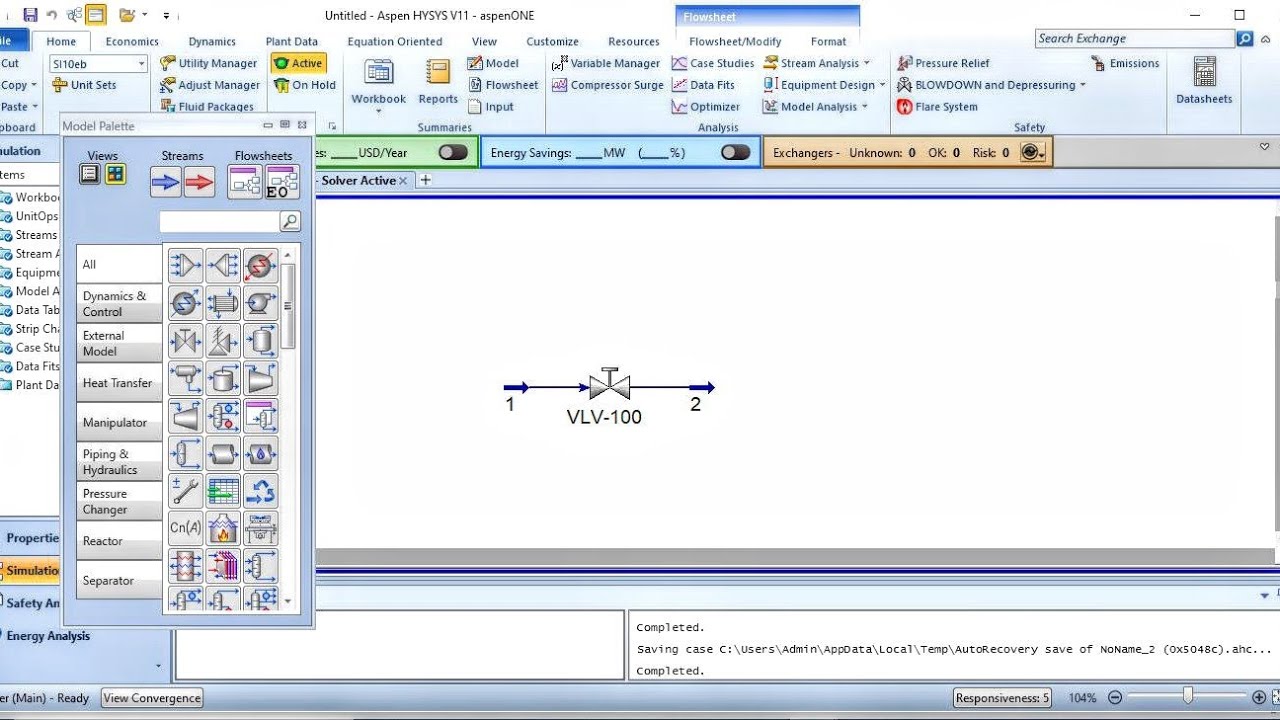Put the solver On Hold

point(305,85)
